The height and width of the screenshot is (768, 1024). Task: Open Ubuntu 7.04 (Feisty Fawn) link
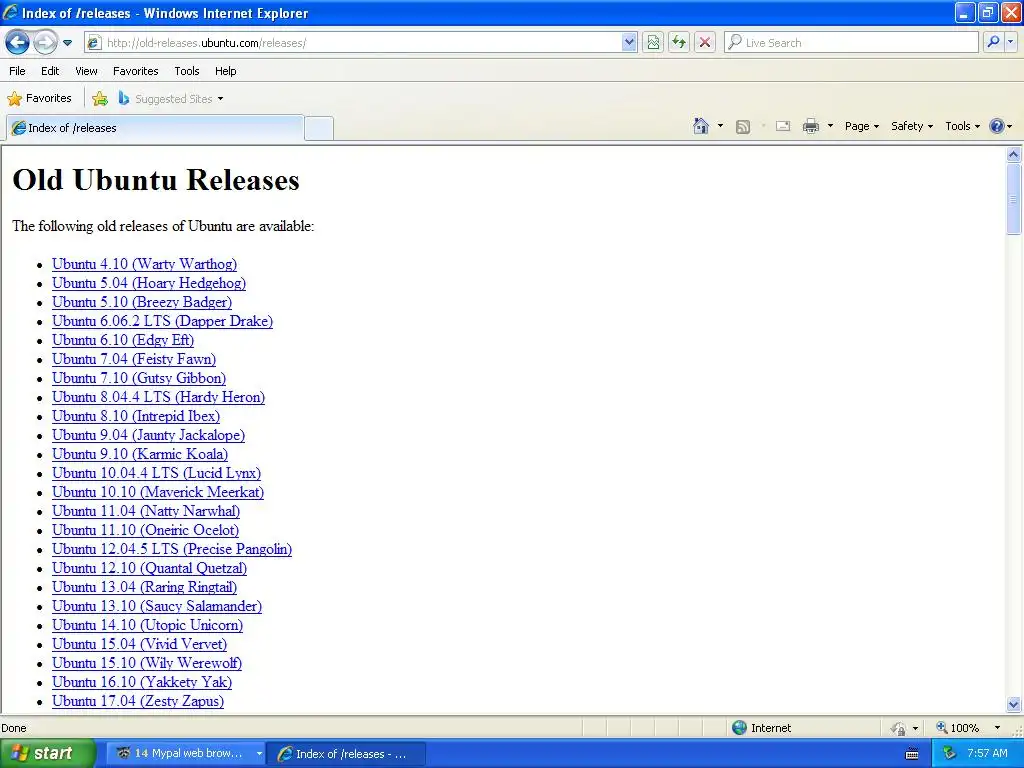point(134,359)
